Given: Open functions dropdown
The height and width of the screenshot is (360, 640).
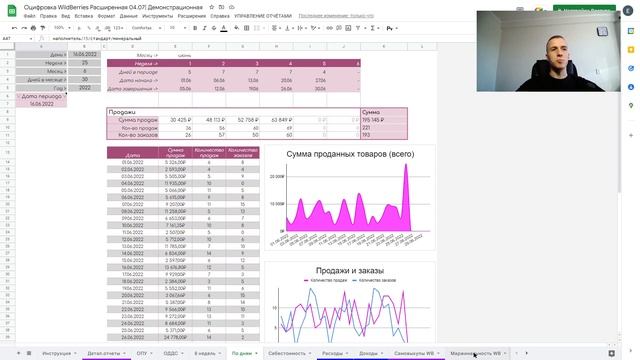Looking at the screenshot, I should click(x=374, y=28).
